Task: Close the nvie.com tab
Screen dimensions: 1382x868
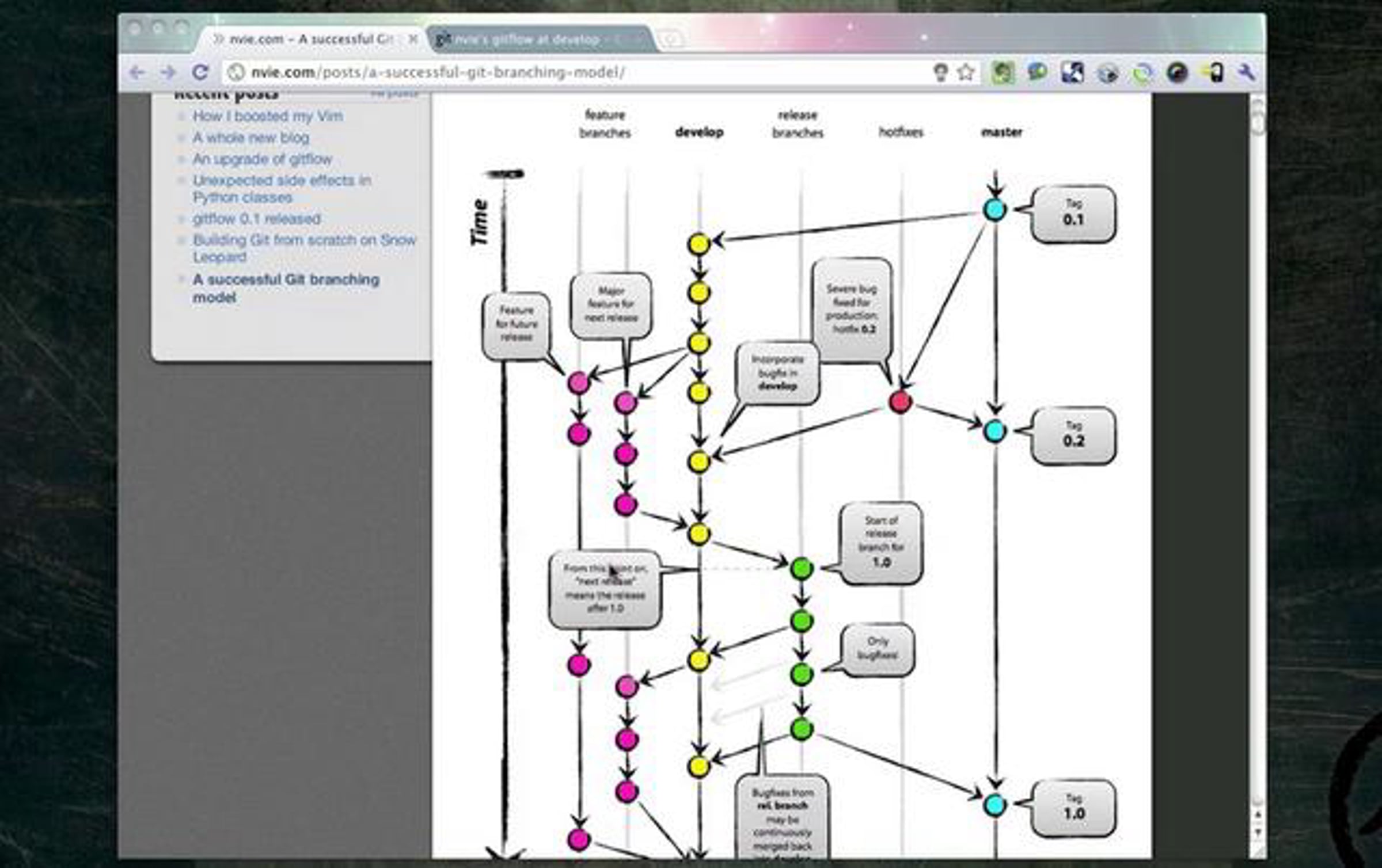Action: pyautogui.click(x=412, y=39)
